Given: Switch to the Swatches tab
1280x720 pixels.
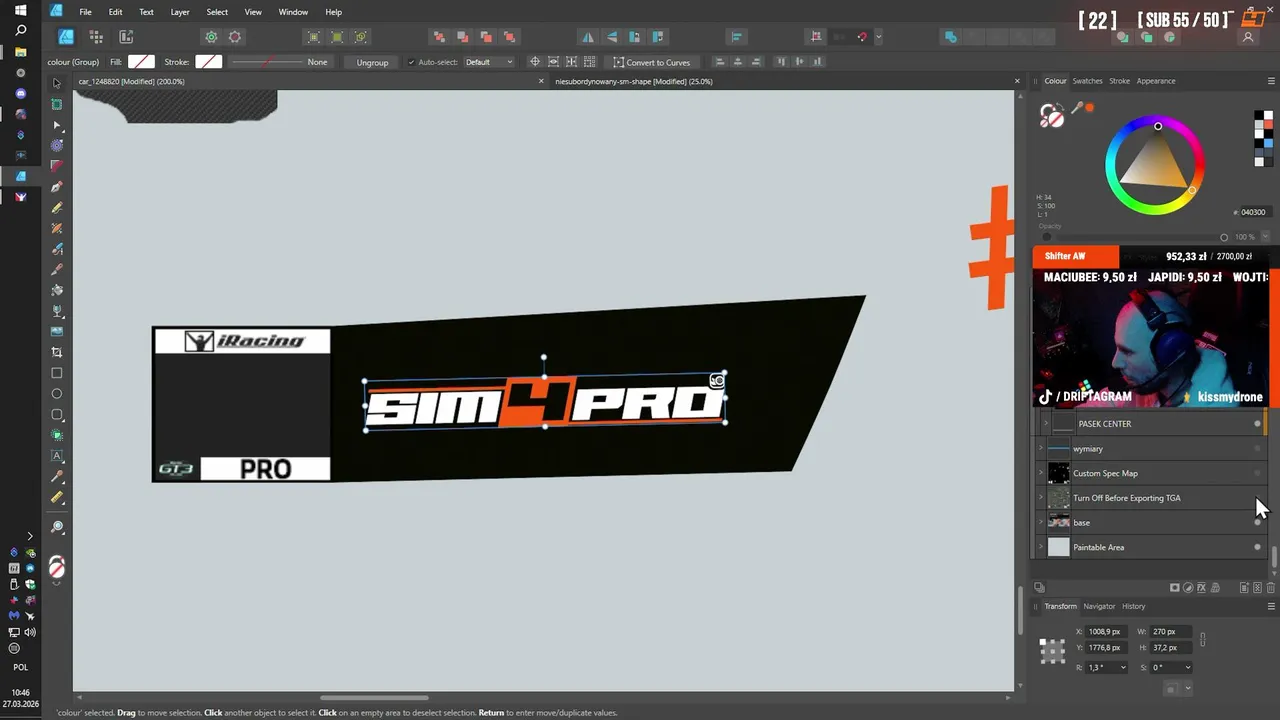Looking at the screenshot, I should (1087, 81).
